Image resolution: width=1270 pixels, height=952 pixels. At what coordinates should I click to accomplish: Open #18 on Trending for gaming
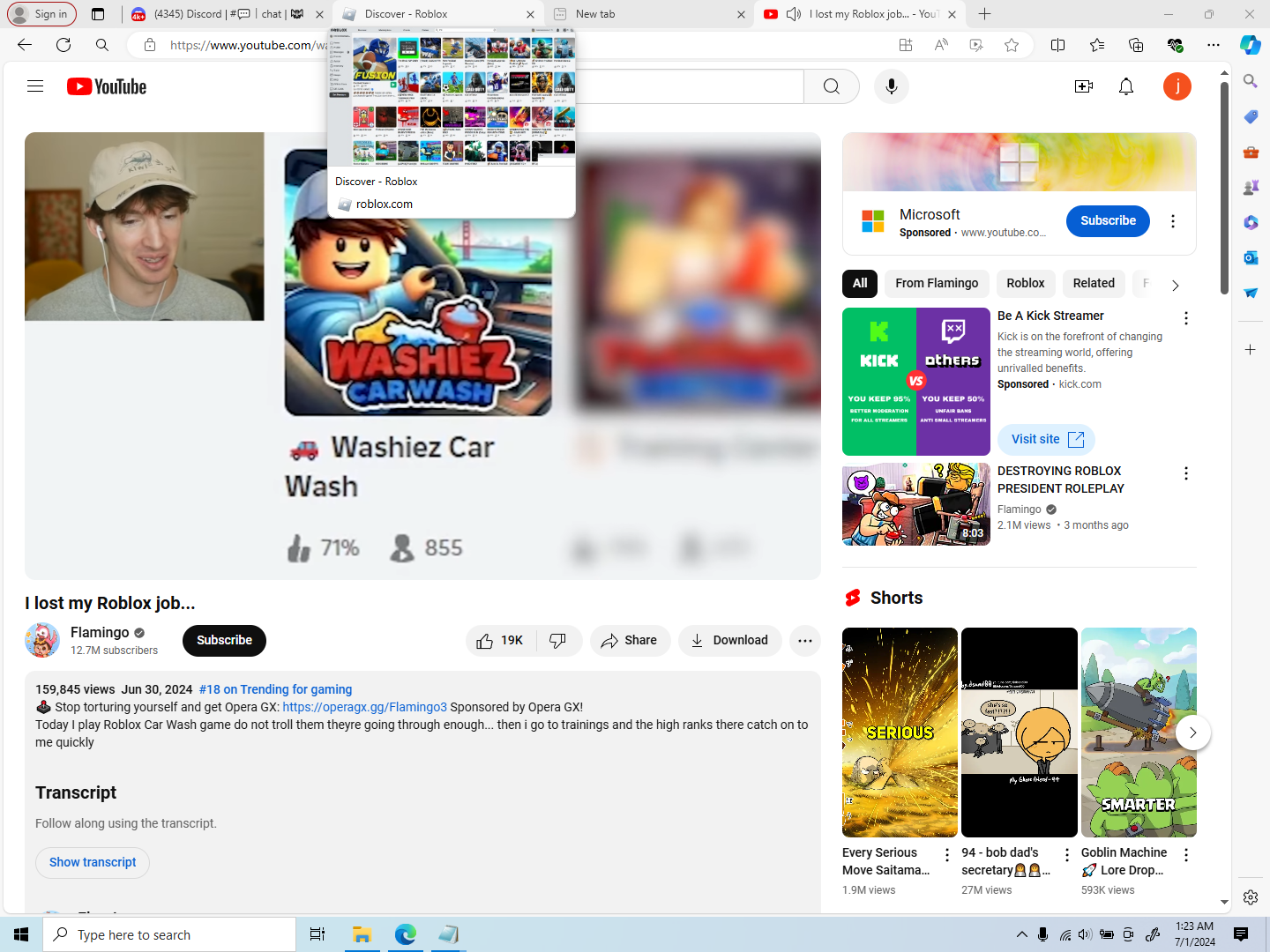275,689
